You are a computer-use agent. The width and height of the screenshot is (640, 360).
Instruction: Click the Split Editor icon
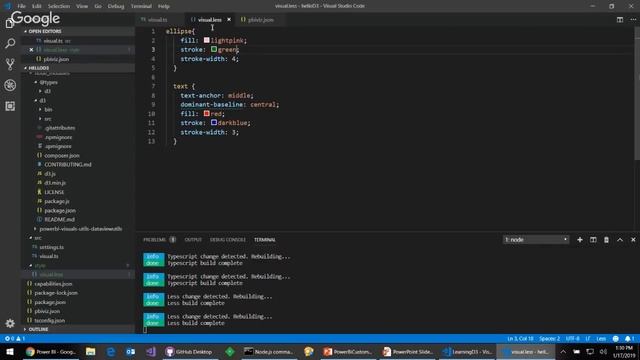(x=620, y=20)
